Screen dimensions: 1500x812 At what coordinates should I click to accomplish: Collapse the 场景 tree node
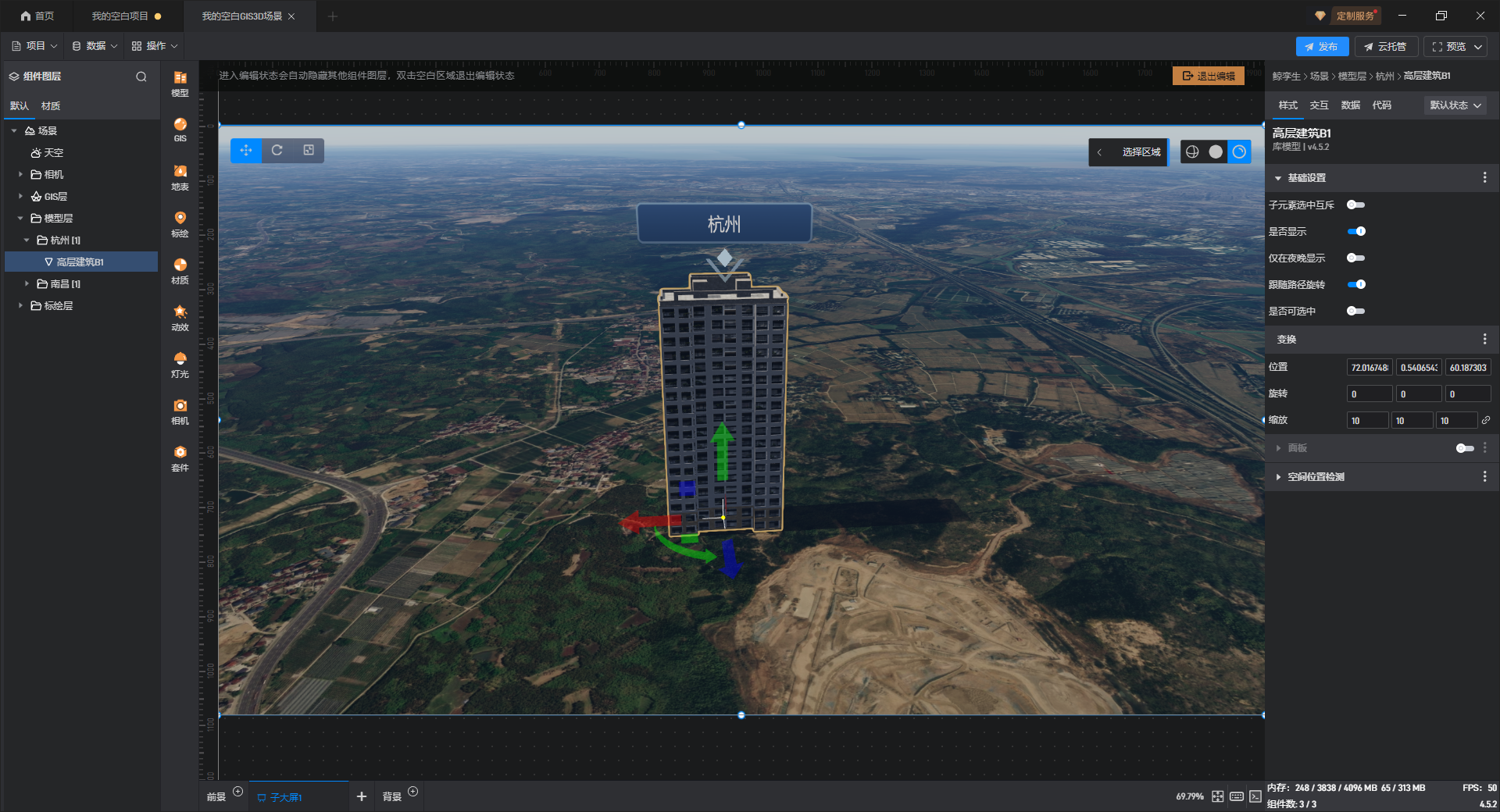pos(14,131)
